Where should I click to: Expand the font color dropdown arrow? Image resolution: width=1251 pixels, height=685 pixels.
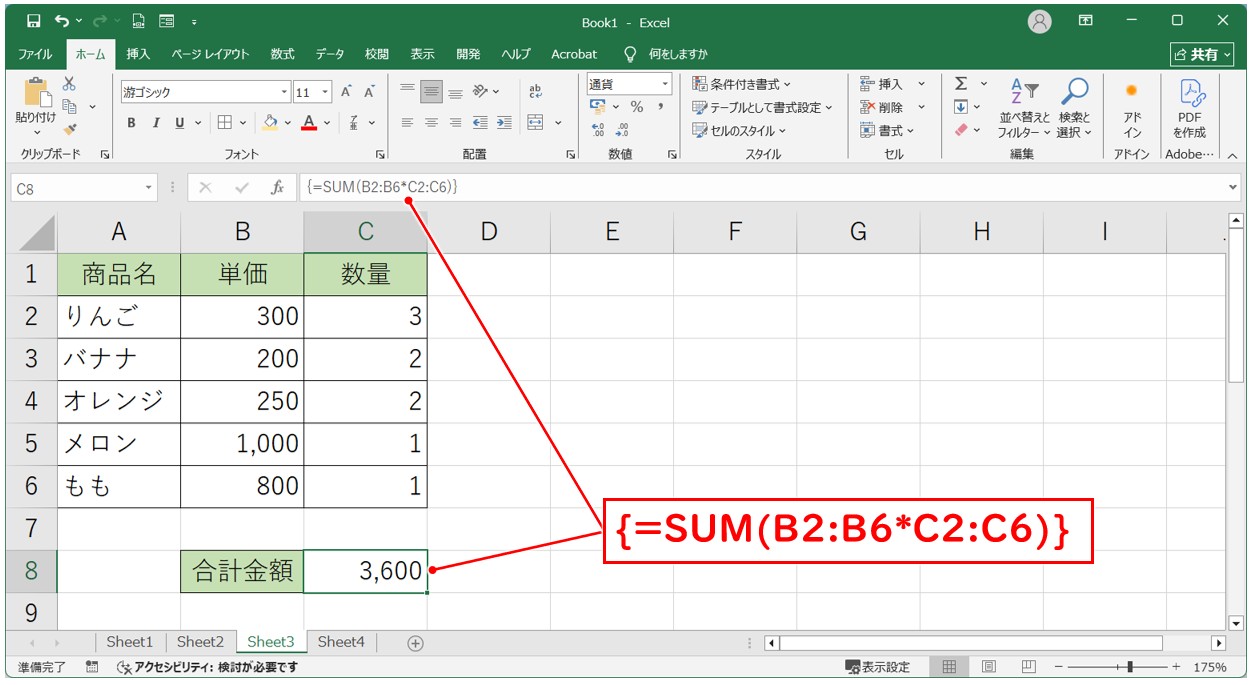329,123
